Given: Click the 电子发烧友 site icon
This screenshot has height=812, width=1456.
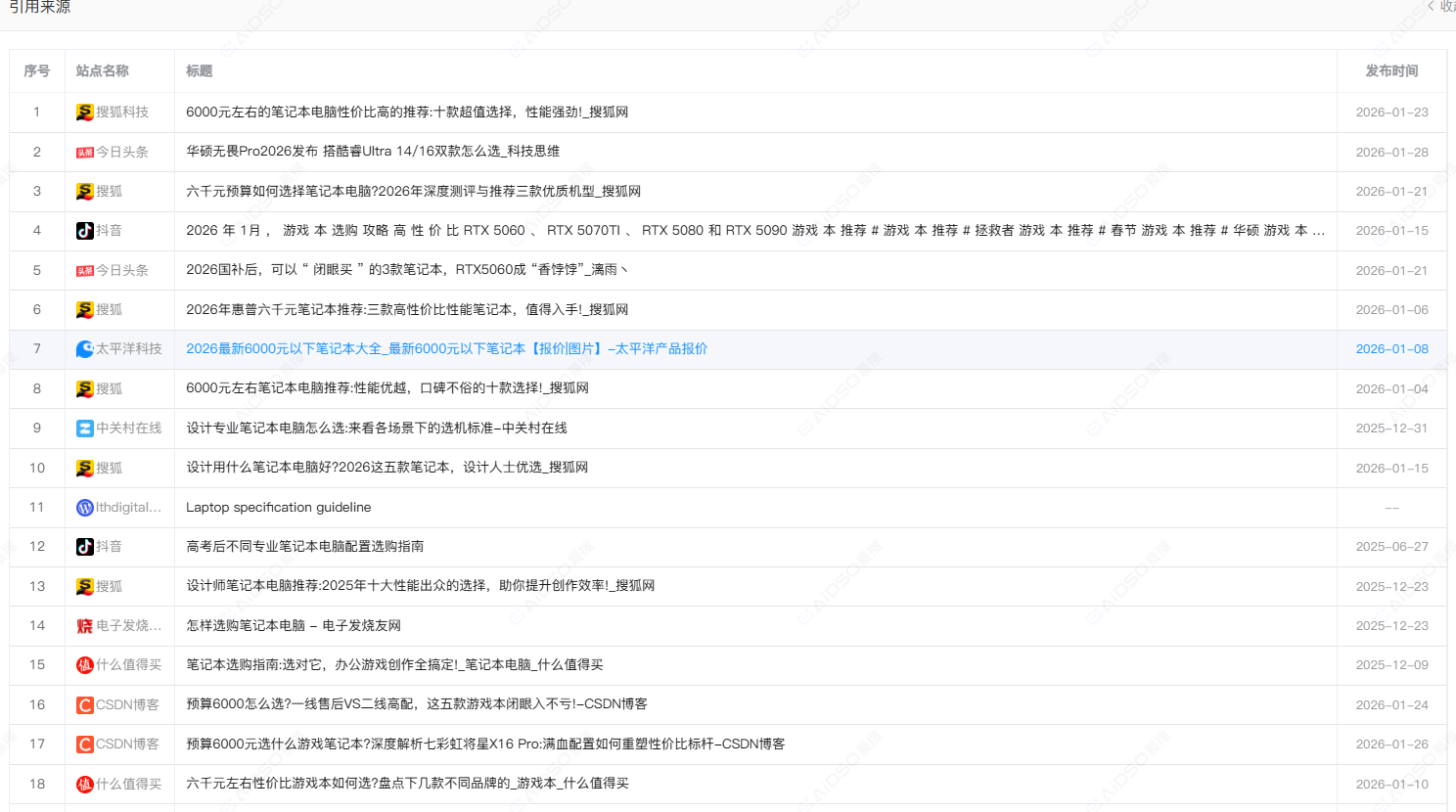Looking at the screenshot, I should point(85,626).
